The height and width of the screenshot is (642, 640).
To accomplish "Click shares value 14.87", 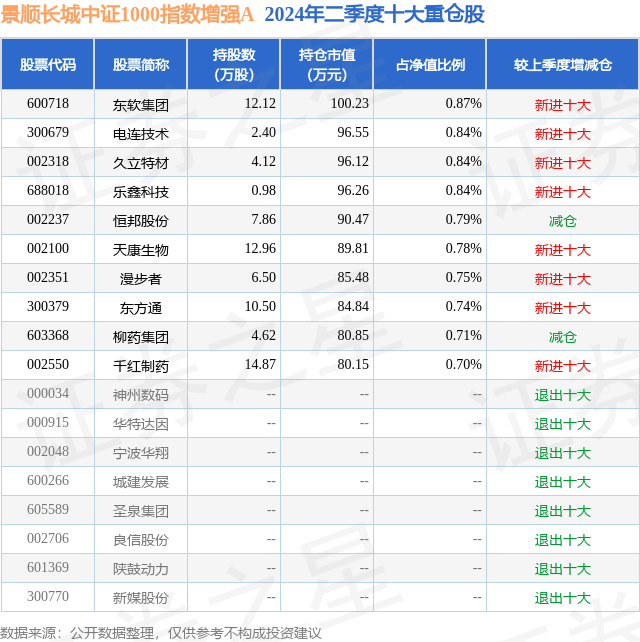I will click(260, 365).
